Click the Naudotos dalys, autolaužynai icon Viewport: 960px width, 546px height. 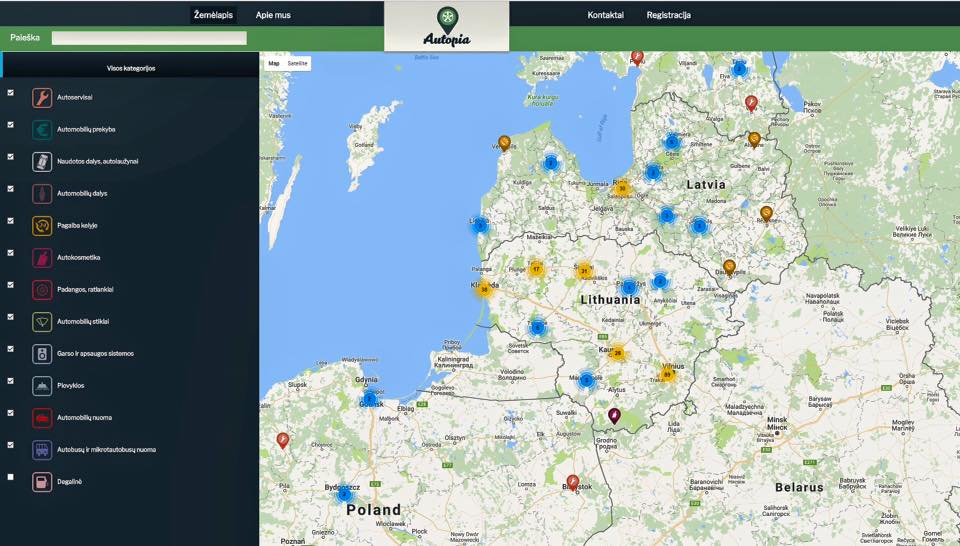pyautogui.click(x=42, y=162)
